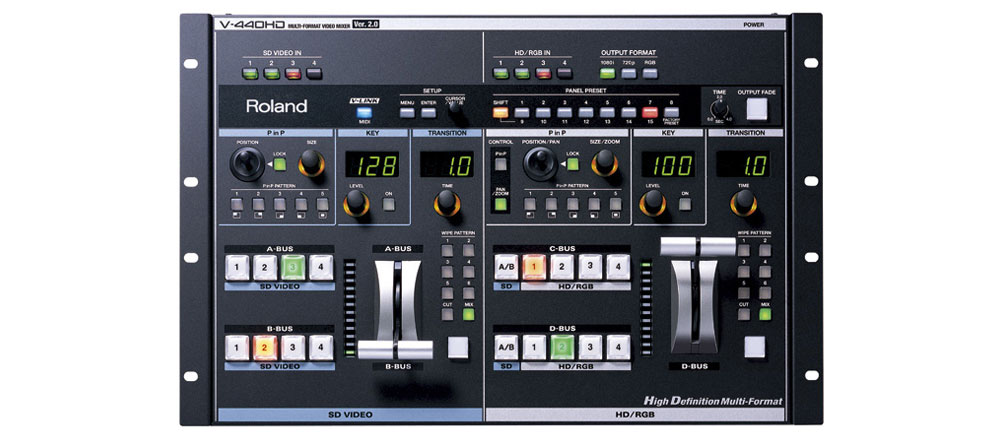
Task: Grab the A-BUS/B-BUS T-bar fader
Action: pyautogui.click(x=395, y=349)
